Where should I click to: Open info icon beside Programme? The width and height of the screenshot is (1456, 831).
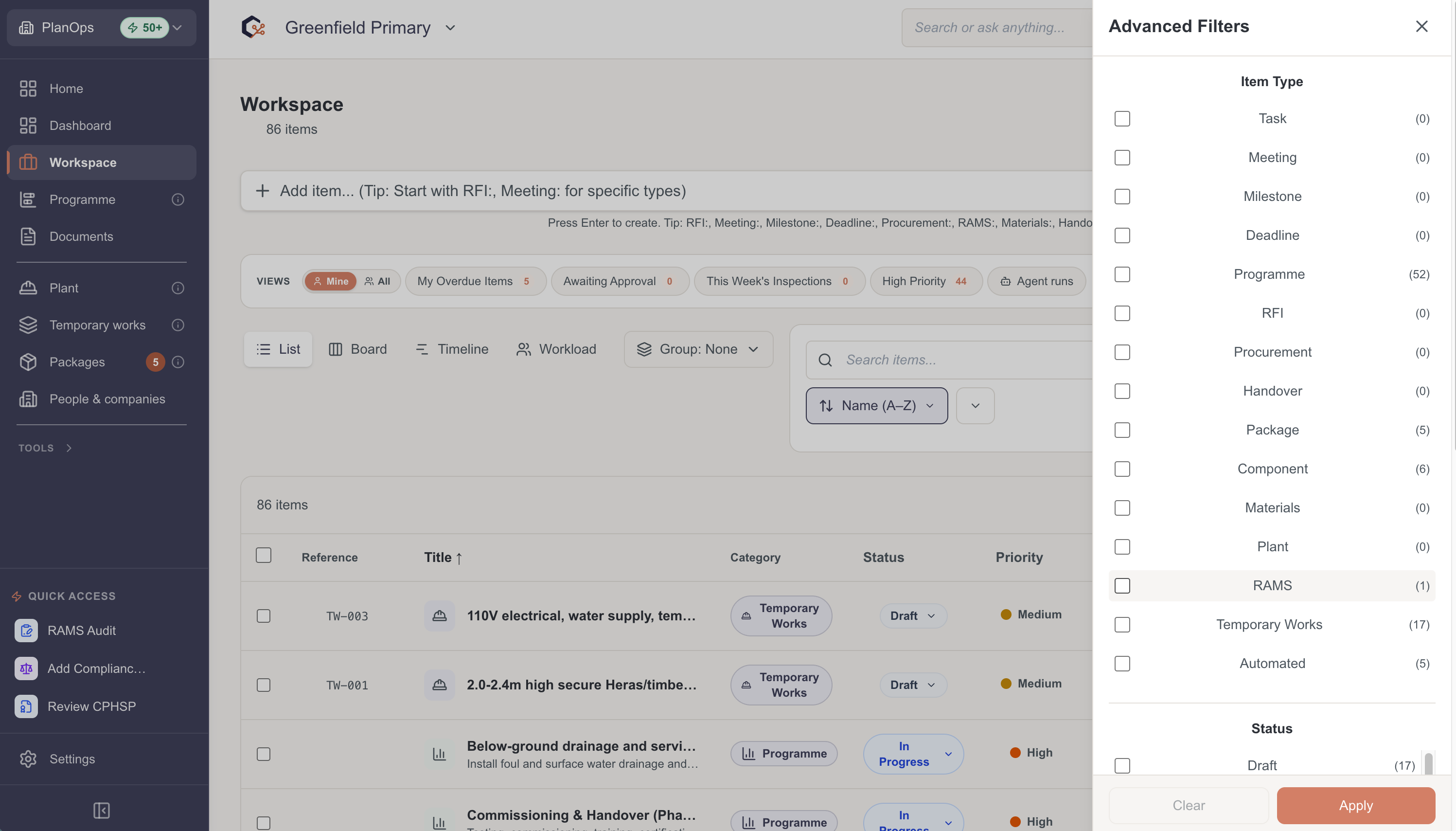[x=178, y=199]
